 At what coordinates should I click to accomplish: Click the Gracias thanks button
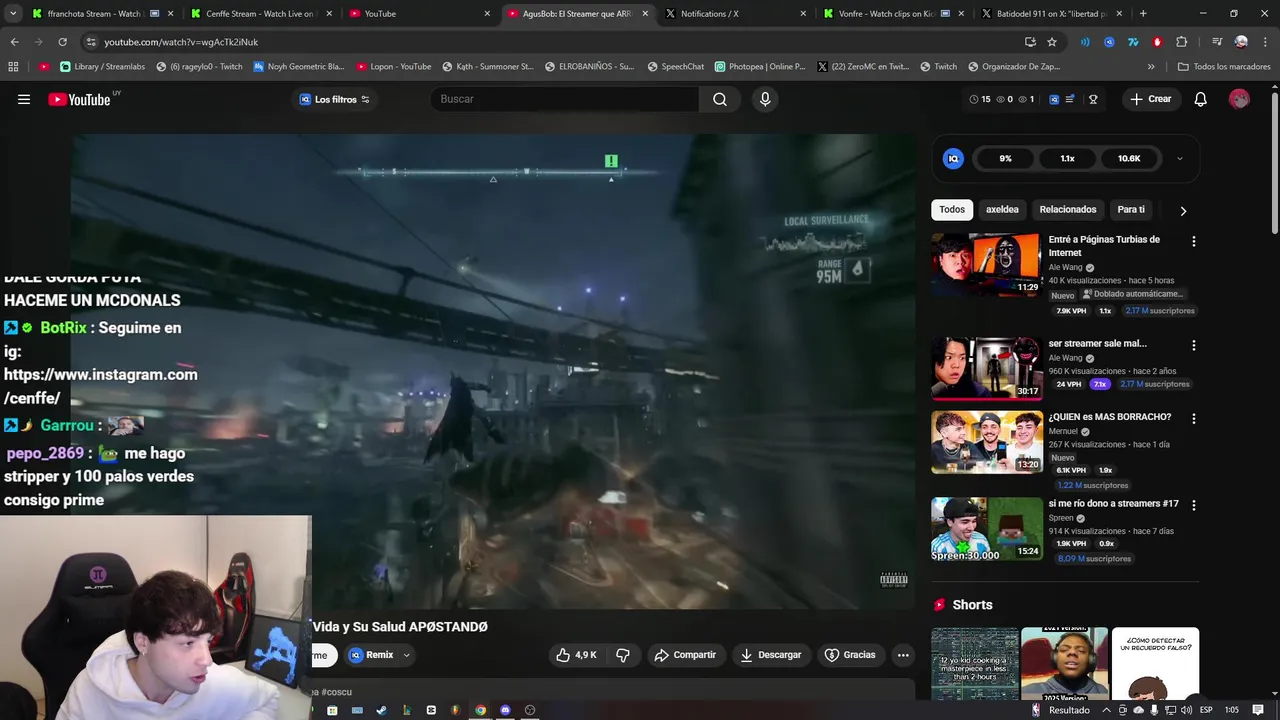point(850,655)
